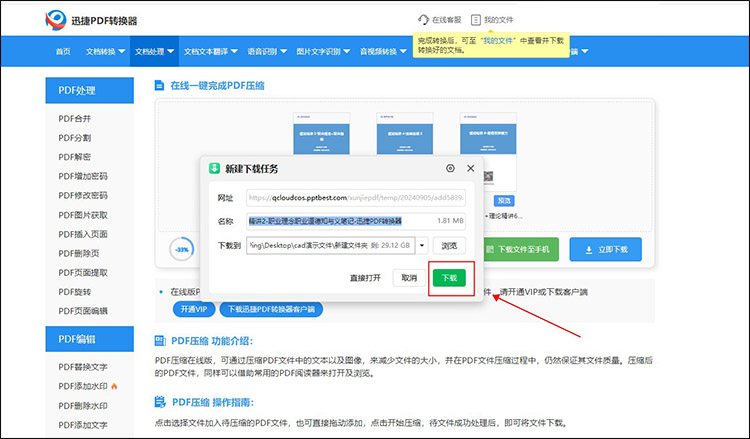Click the green 下载 button

(x=449, y=278)
